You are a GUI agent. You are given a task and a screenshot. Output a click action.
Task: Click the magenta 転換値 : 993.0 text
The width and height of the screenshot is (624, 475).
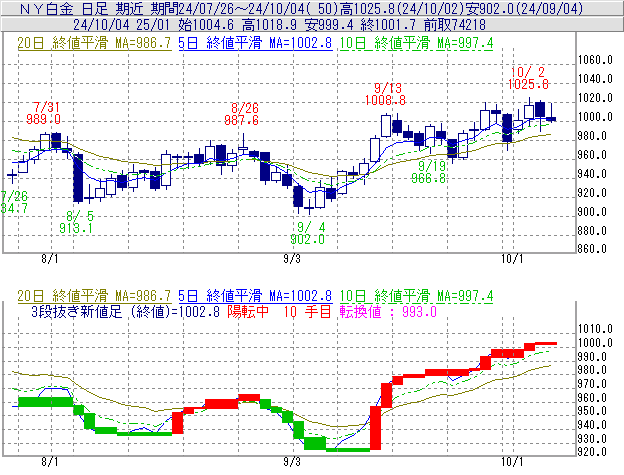click(388, 311)
